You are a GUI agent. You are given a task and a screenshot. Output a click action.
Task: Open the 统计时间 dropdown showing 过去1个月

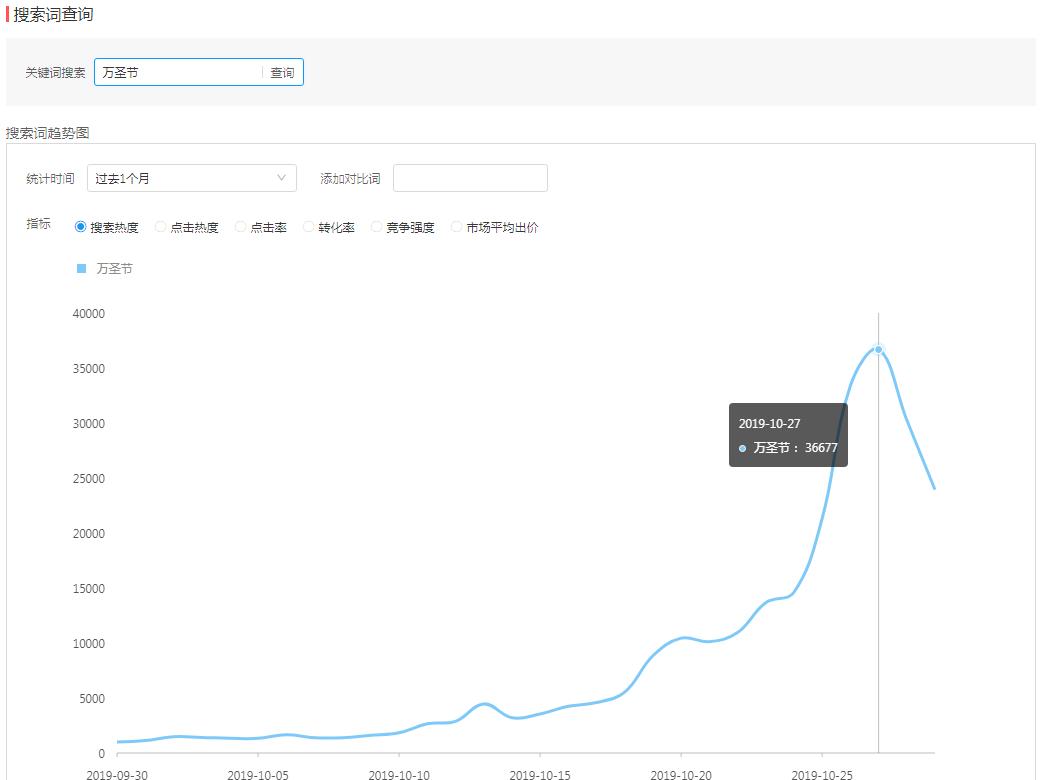[x=192, y=178]
